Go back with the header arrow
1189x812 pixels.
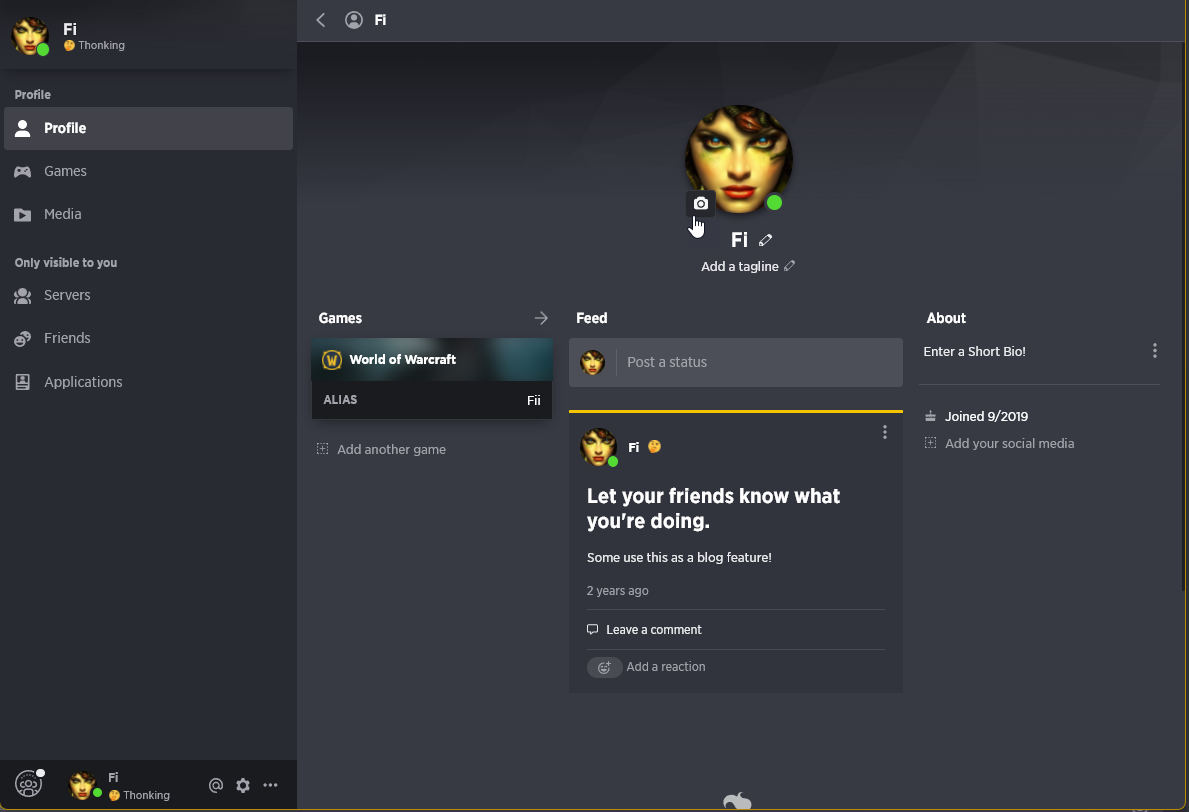click(321, 20)
